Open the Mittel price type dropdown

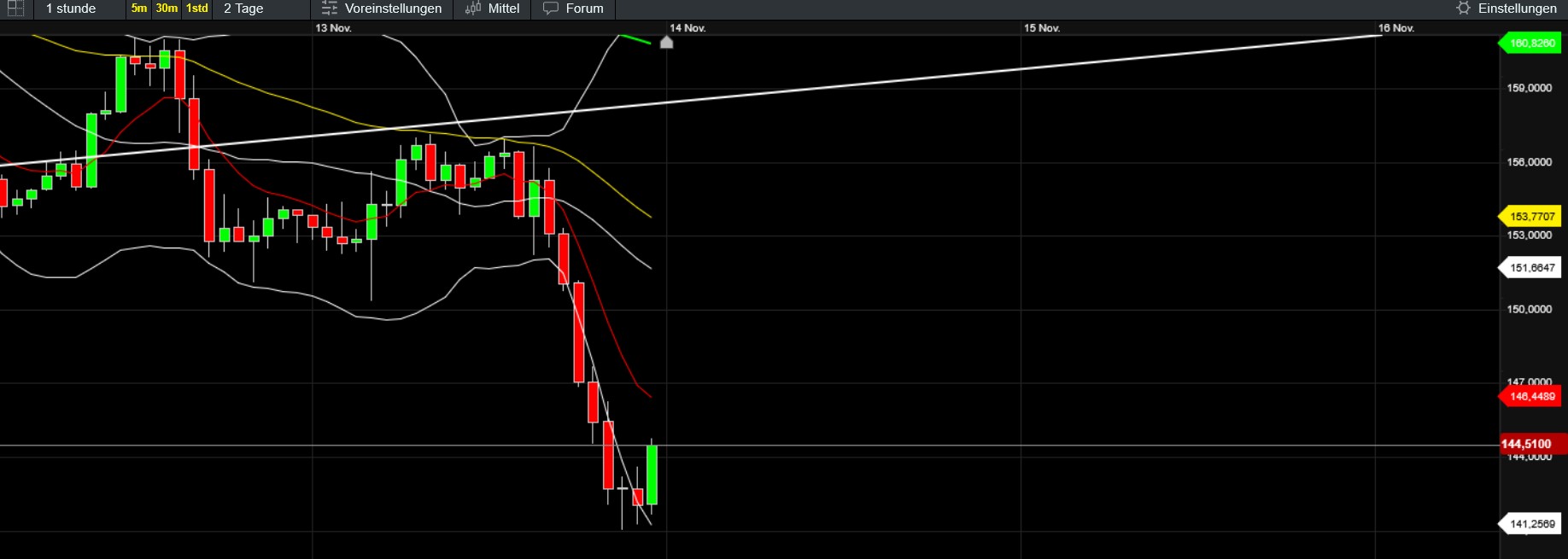[x=503, y=9]
